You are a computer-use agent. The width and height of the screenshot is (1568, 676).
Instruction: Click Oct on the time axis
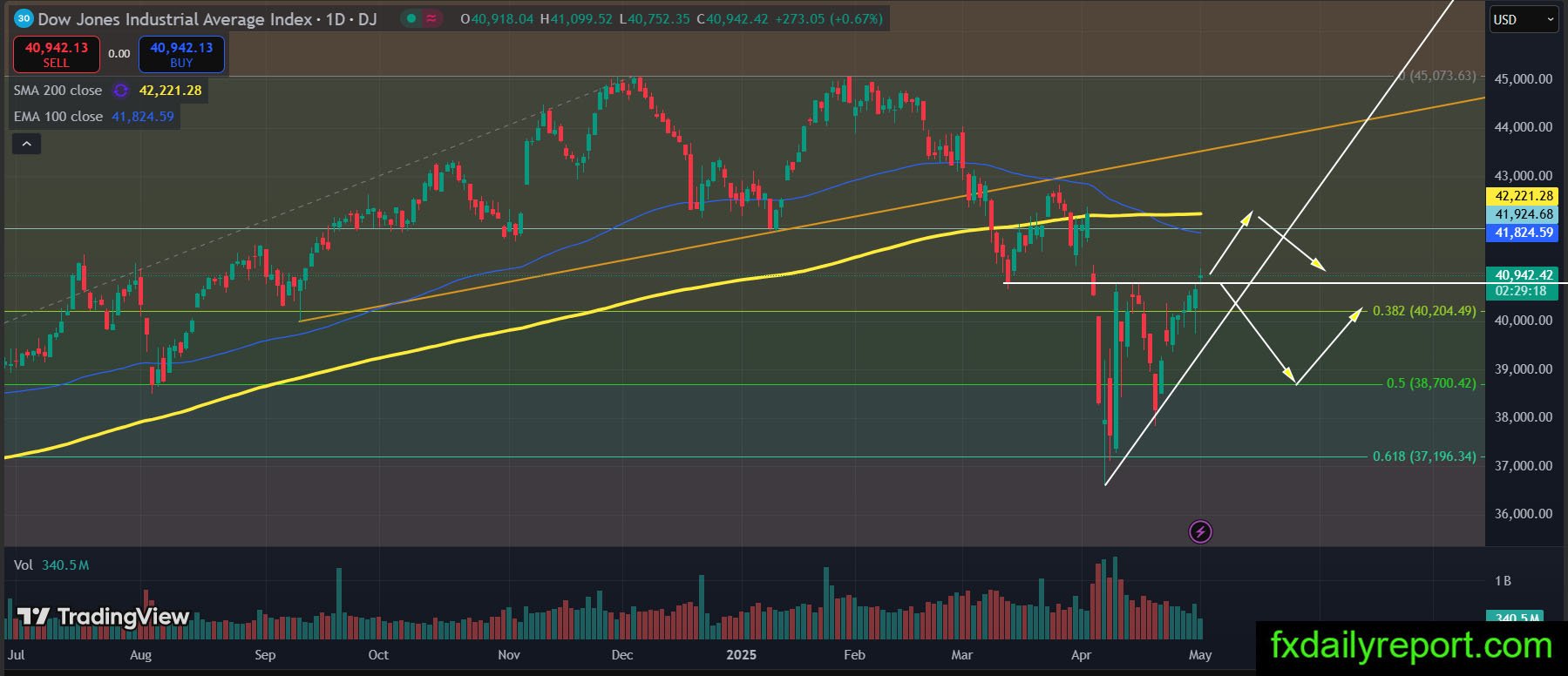[x=378, y=655]
